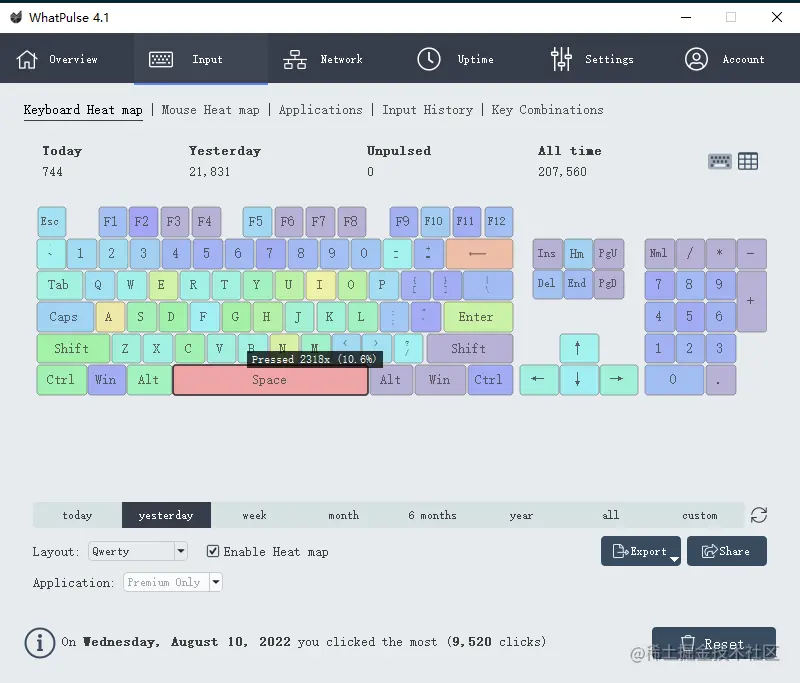The width and height of the screenshot is (800, 683).
Task: Click the Space key on heatmap
Action: (270, 380)
